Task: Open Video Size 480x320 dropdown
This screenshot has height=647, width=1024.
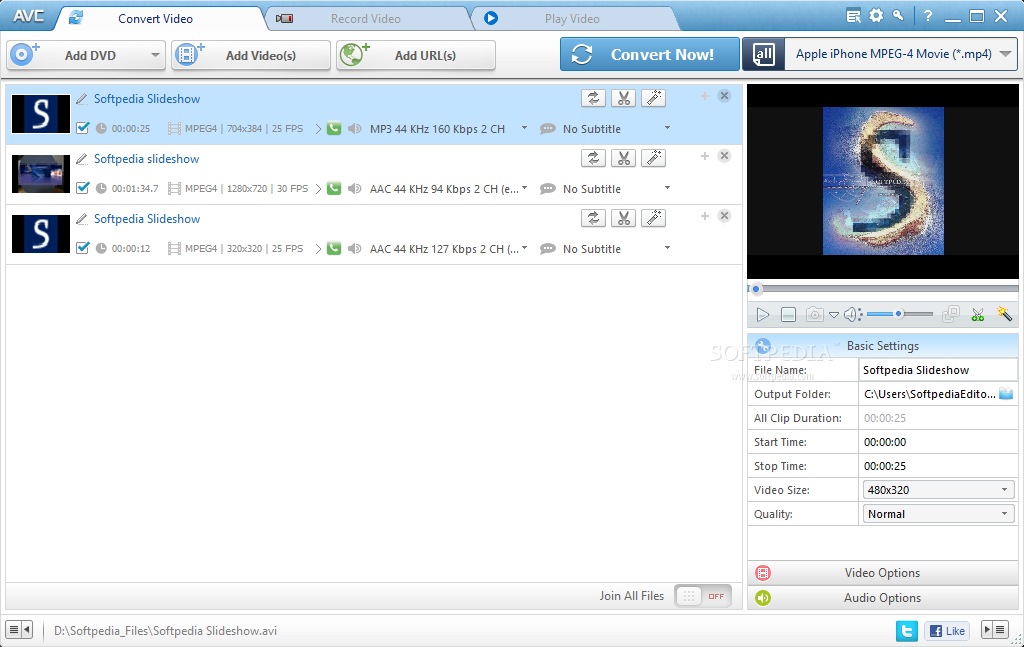Action: [938, 490]
